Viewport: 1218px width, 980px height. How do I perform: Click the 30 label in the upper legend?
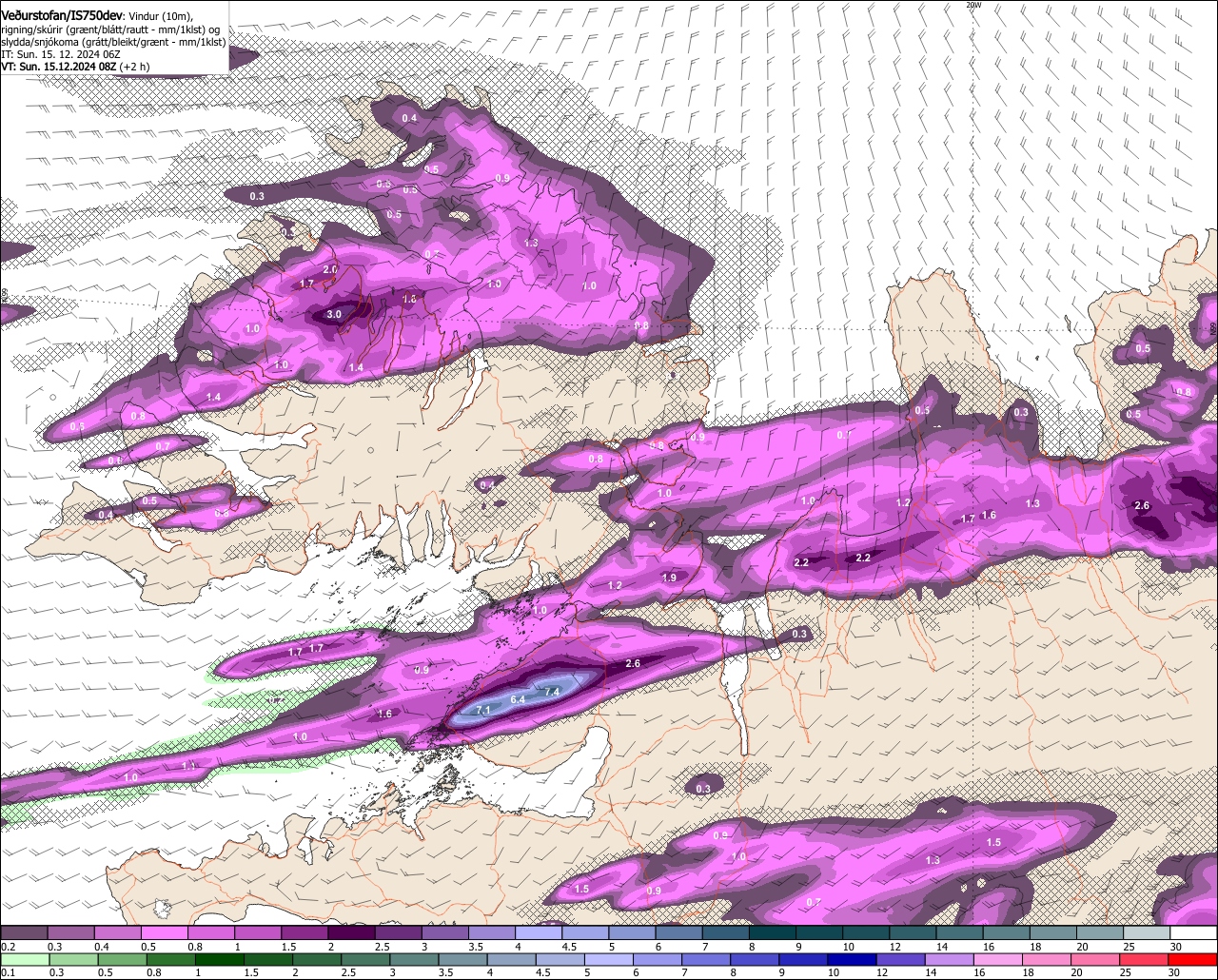(1175, 948)
